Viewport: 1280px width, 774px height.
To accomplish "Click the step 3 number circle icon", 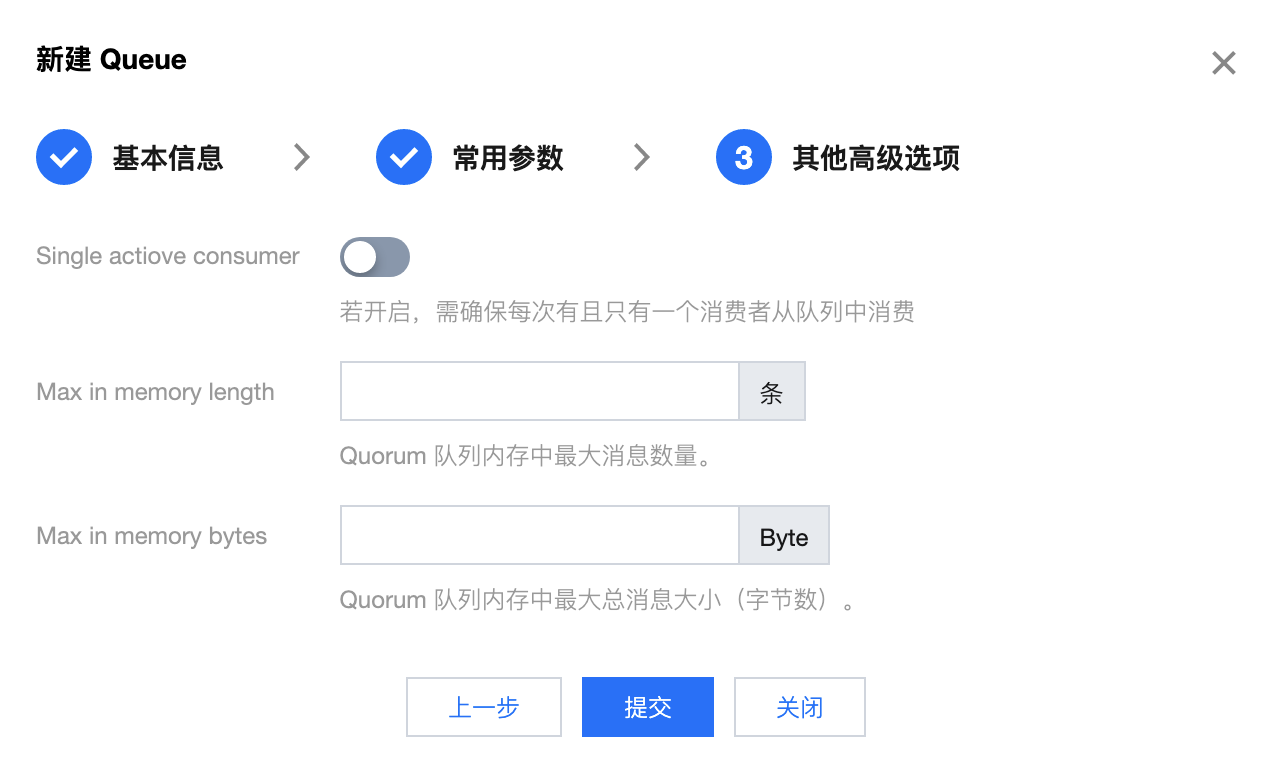I will pos(744,157).
